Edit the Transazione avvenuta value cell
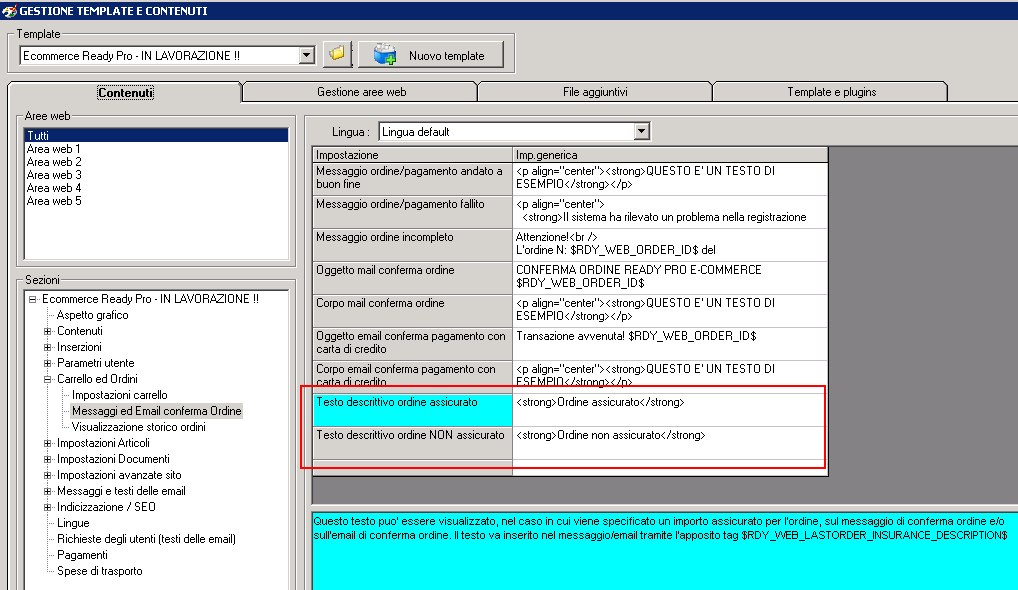 pyautogui.click(x=670, y=343)
